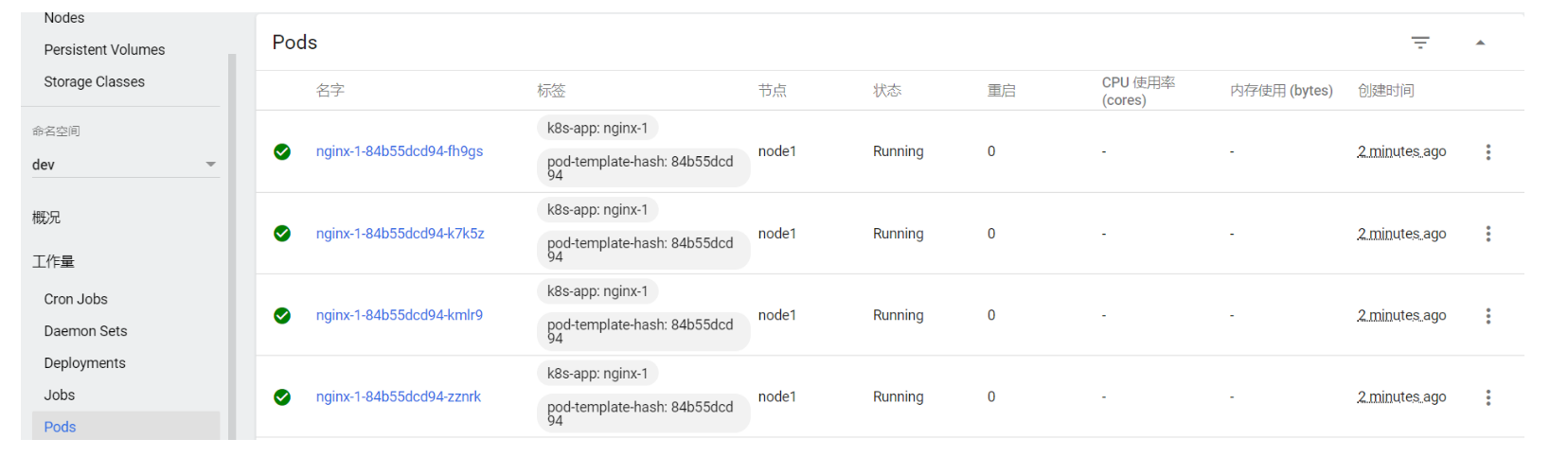Go to Deployments in sidebar
The width and height of the screenshot is (1568, 474).
(x=84, y=363)
